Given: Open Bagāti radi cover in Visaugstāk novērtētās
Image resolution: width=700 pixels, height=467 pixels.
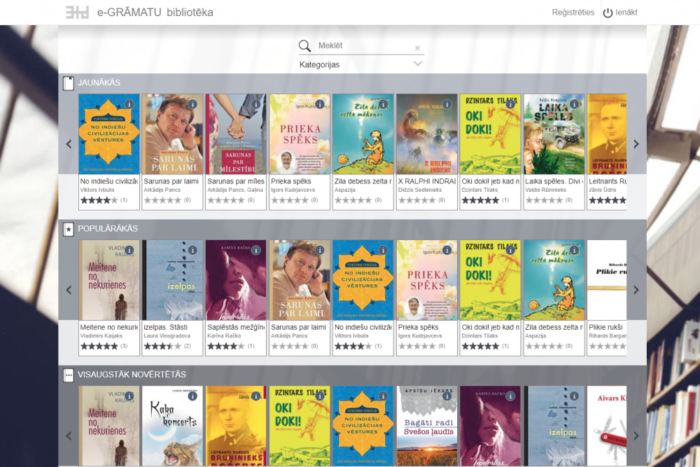Looking at the screenshot, I should (426, 426).
